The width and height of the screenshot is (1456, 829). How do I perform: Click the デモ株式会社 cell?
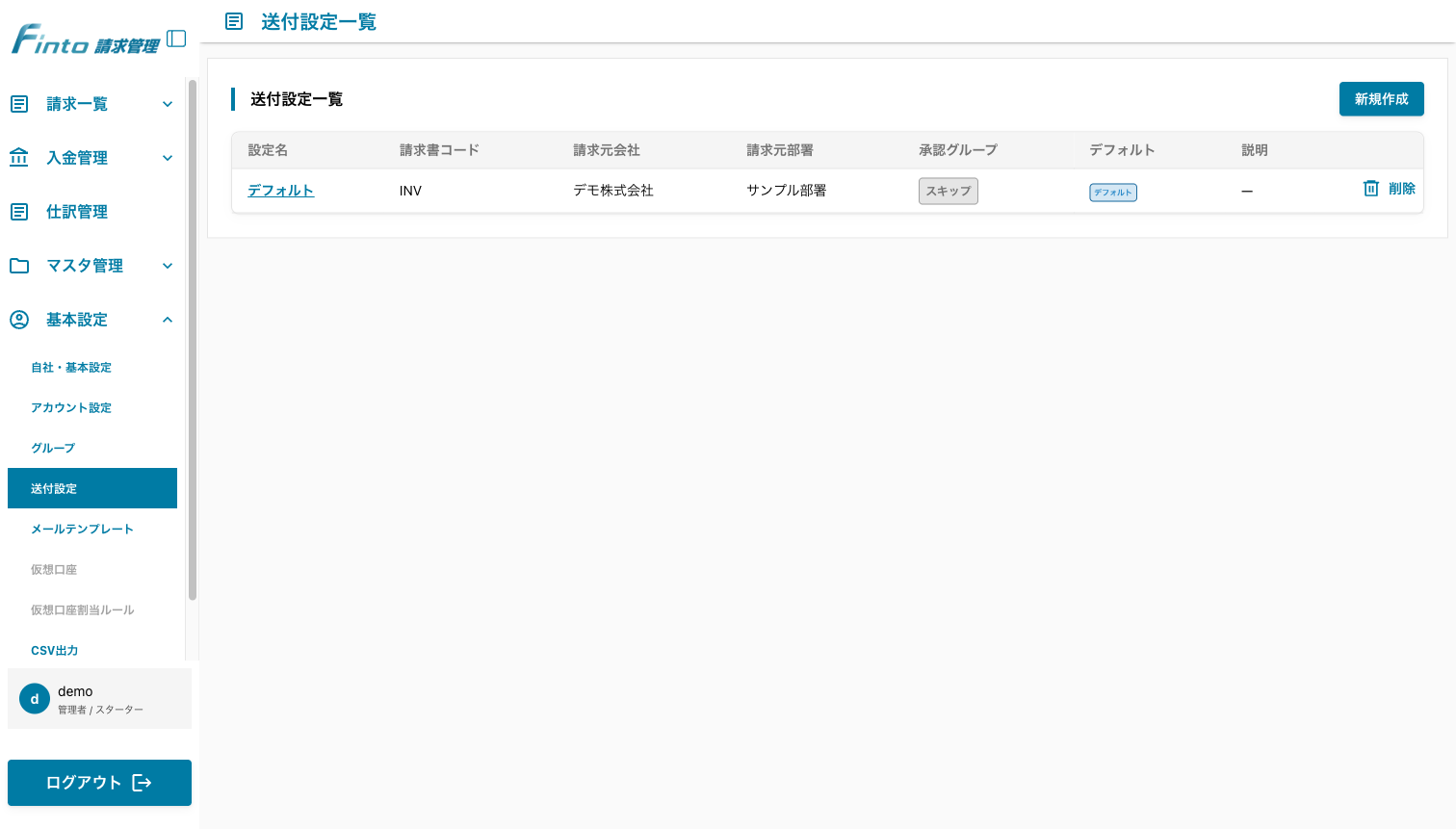(613, 191)
